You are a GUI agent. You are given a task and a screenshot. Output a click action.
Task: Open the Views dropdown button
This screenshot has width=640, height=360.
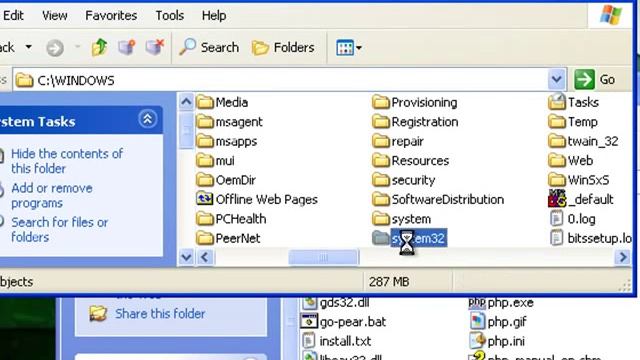tap(349, 48)
